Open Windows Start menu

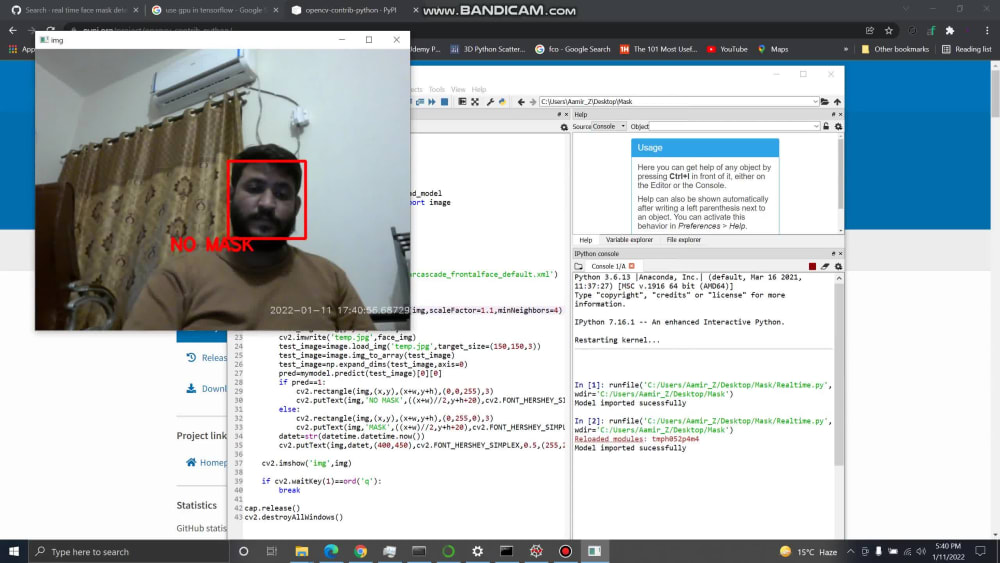(x=14, y=552)
